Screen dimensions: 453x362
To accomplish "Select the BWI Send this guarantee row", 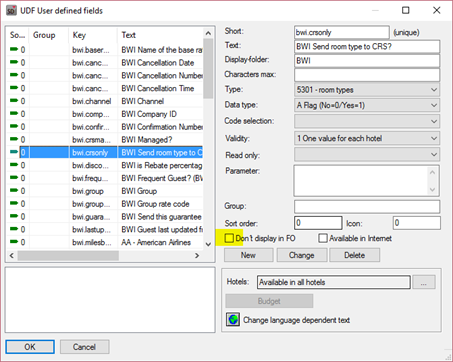I will tap(105, 216).
